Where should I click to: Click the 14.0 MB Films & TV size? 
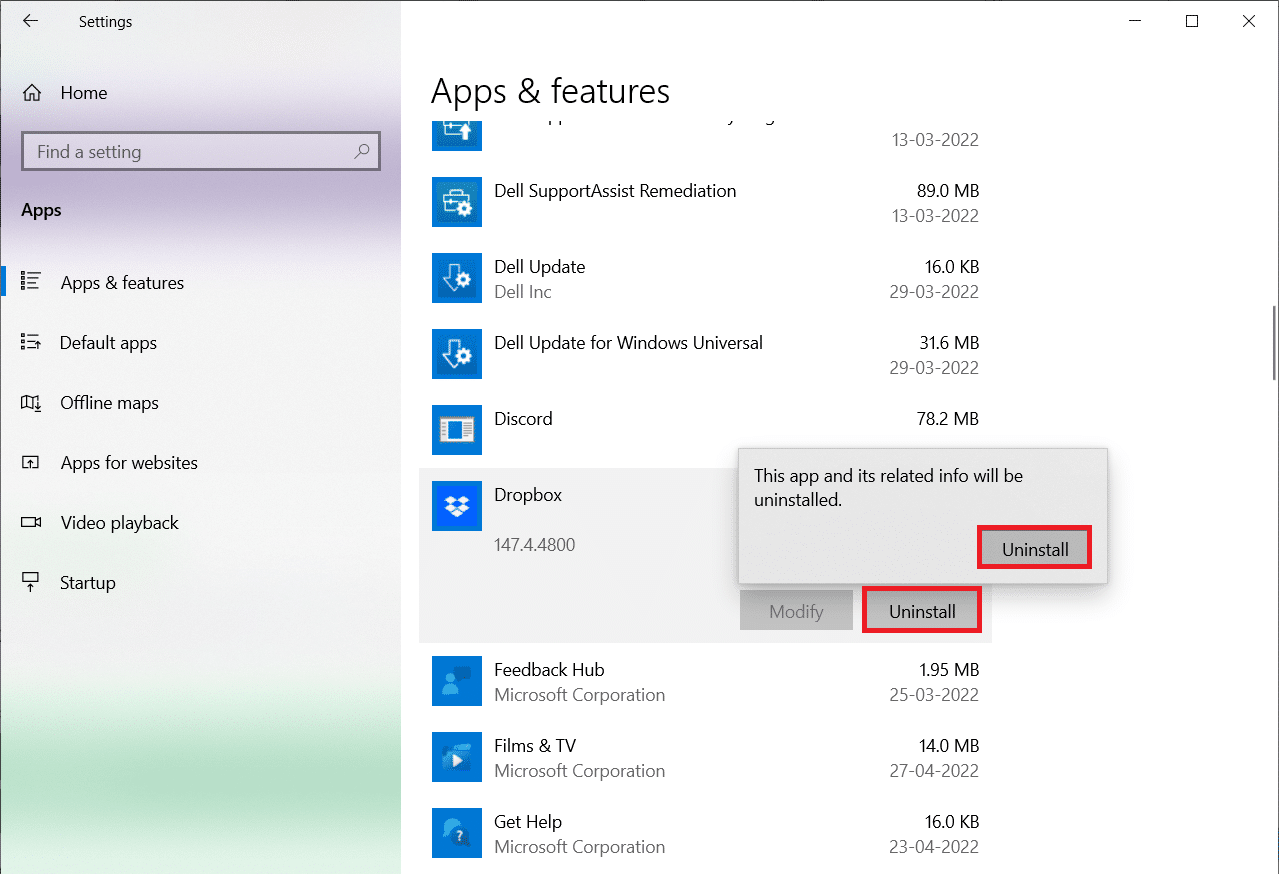point(947,746)
